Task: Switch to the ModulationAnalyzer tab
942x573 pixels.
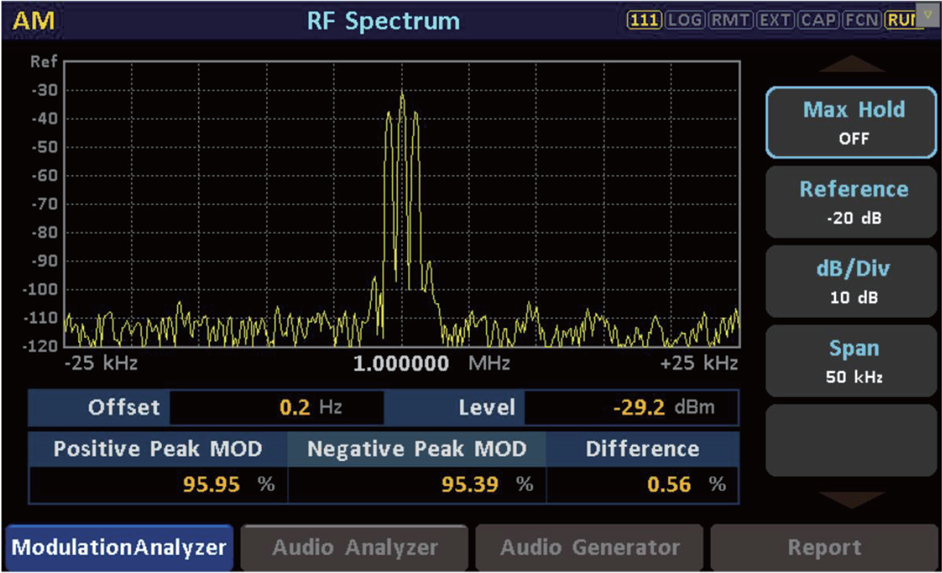Action: (x=119, y=548)
